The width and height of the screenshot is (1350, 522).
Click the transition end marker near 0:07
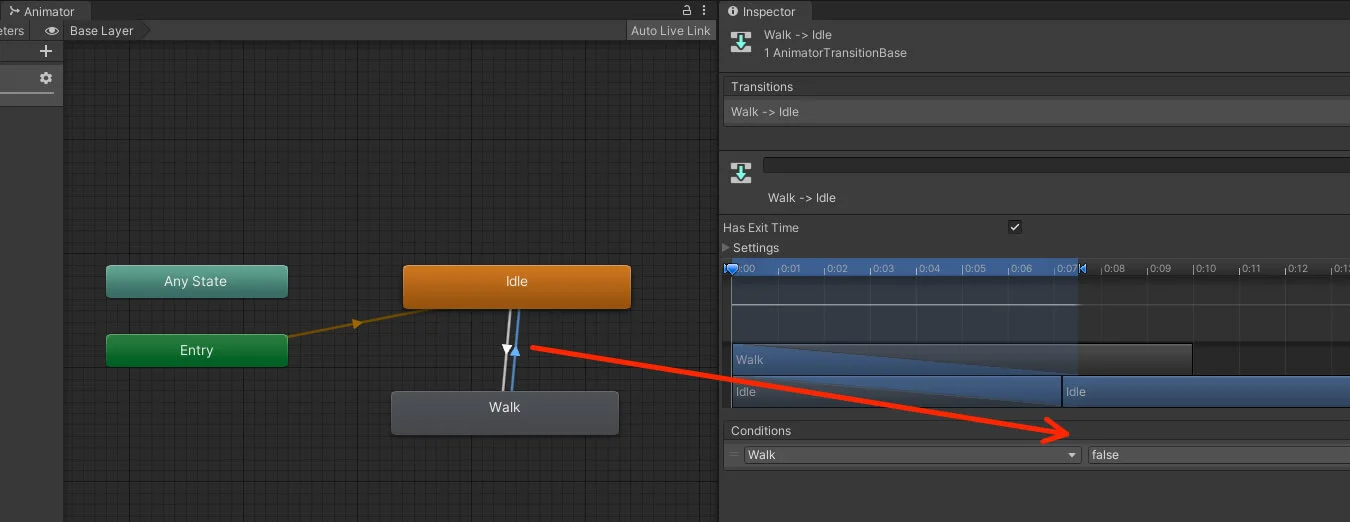[1082, 269]
